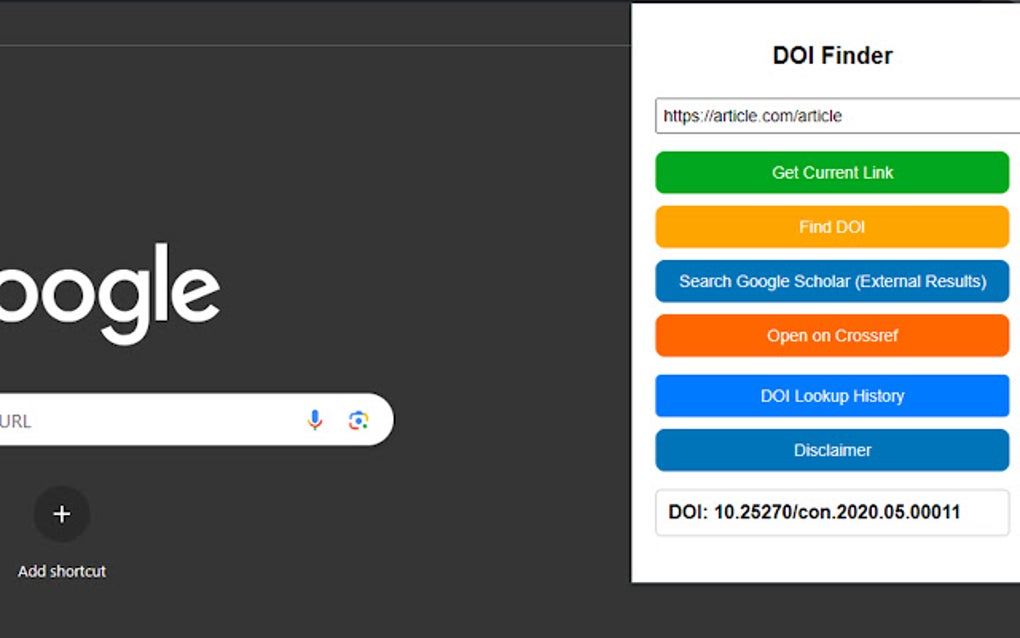The image size is (1020, 638).
Task: Open Google Lens visual search icon
Action: point(360,420)
